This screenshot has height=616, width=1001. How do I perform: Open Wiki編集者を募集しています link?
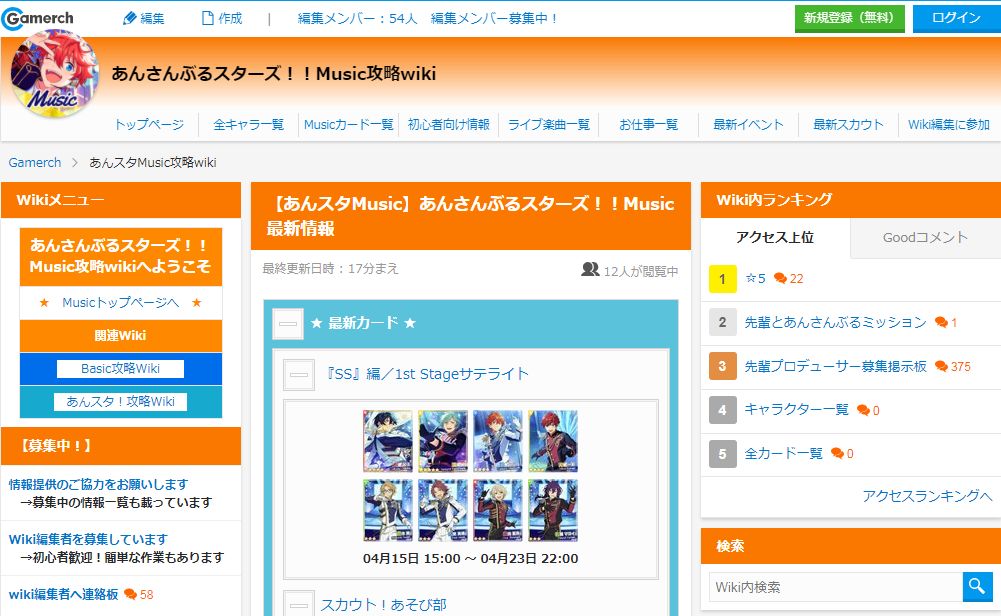[88, 539]
